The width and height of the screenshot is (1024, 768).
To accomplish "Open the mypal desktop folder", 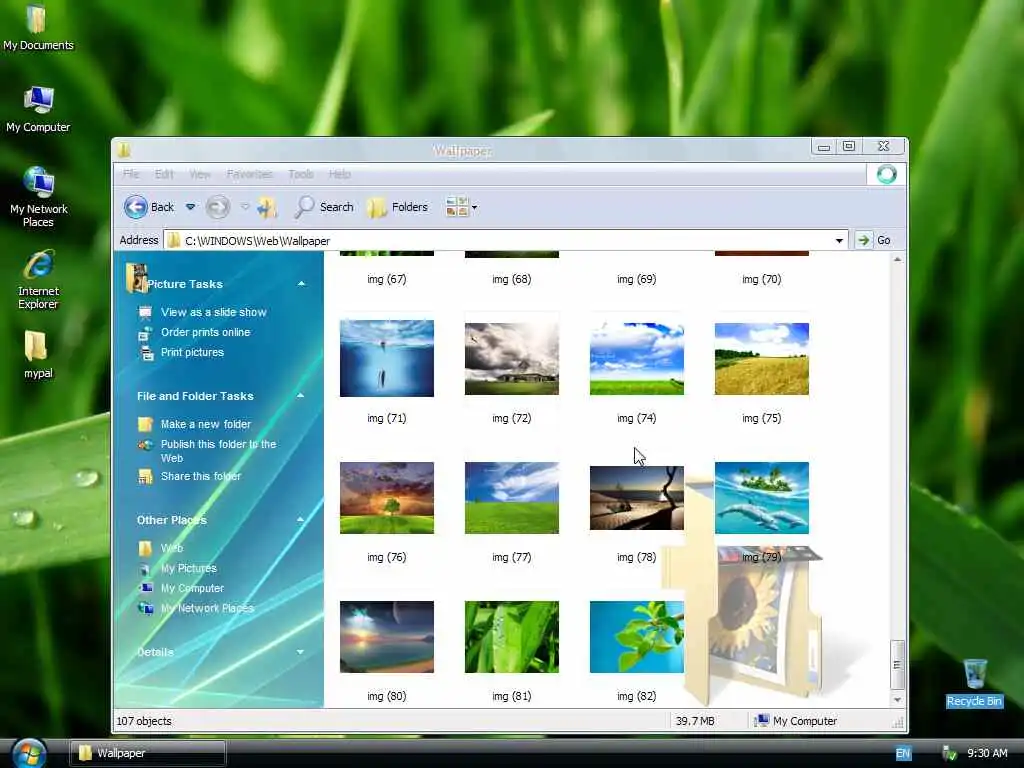I will coord(38,355).
